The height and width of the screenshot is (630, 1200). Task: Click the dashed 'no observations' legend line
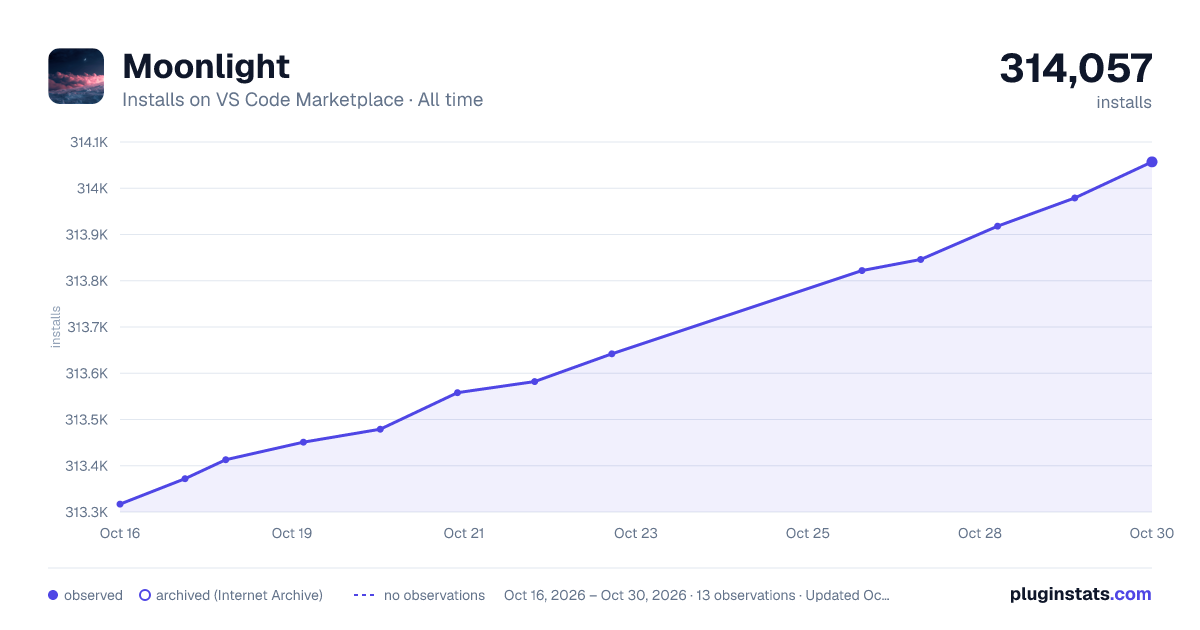(364, 595)
